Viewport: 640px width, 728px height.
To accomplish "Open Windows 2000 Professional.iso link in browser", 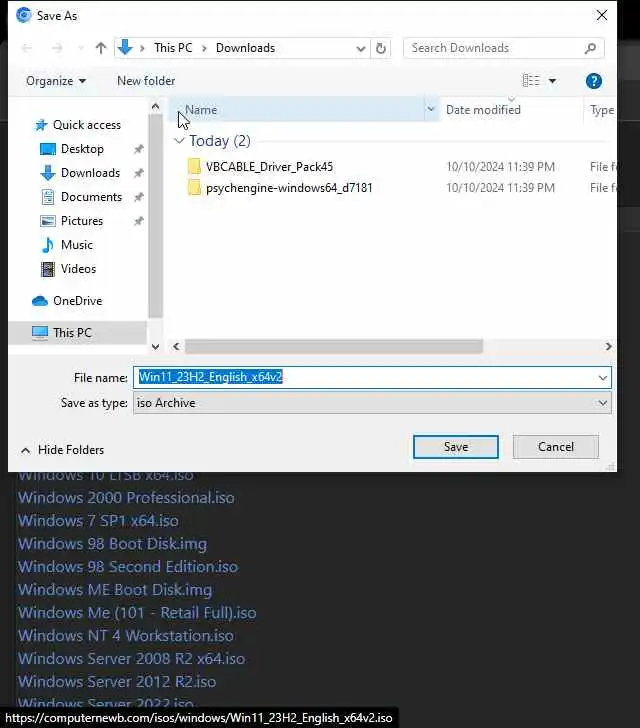I will (126, 498).
